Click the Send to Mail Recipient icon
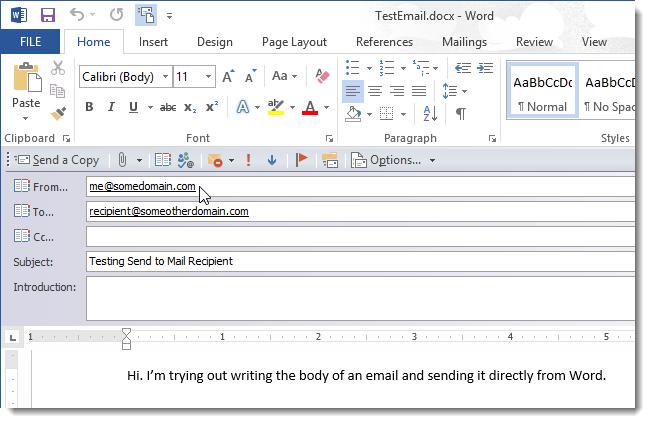650x423 pixels. point(146,15)
